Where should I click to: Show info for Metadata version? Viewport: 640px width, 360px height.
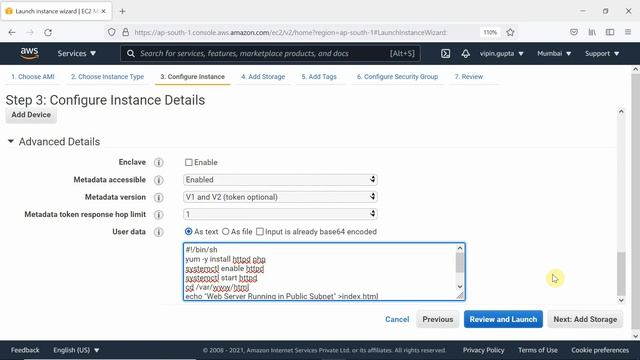click(158, 198)
